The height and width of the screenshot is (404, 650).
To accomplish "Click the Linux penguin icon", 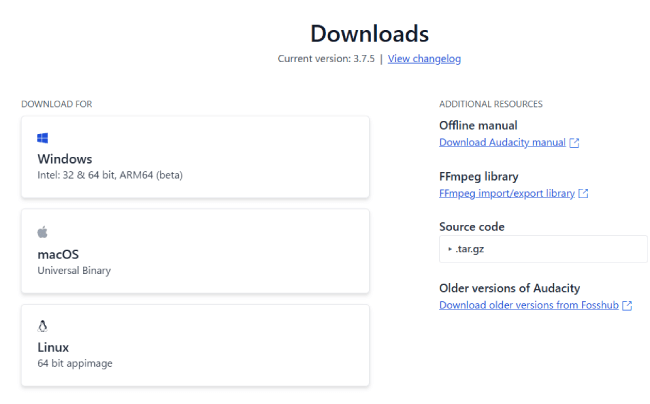I will pos(42,327).
